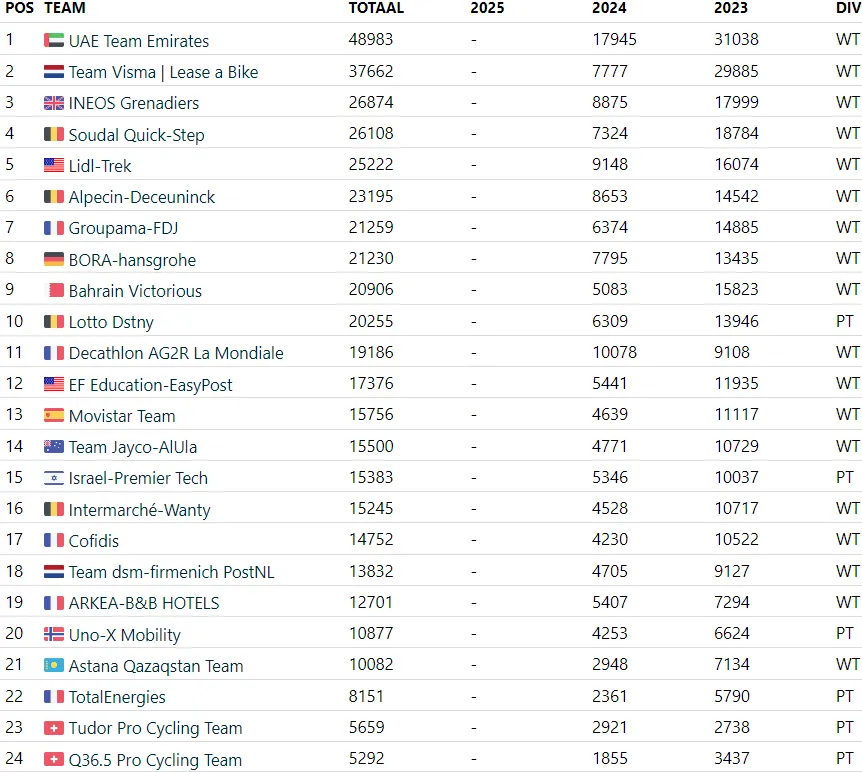Sort by the 2024 column header

pos(609,8)
